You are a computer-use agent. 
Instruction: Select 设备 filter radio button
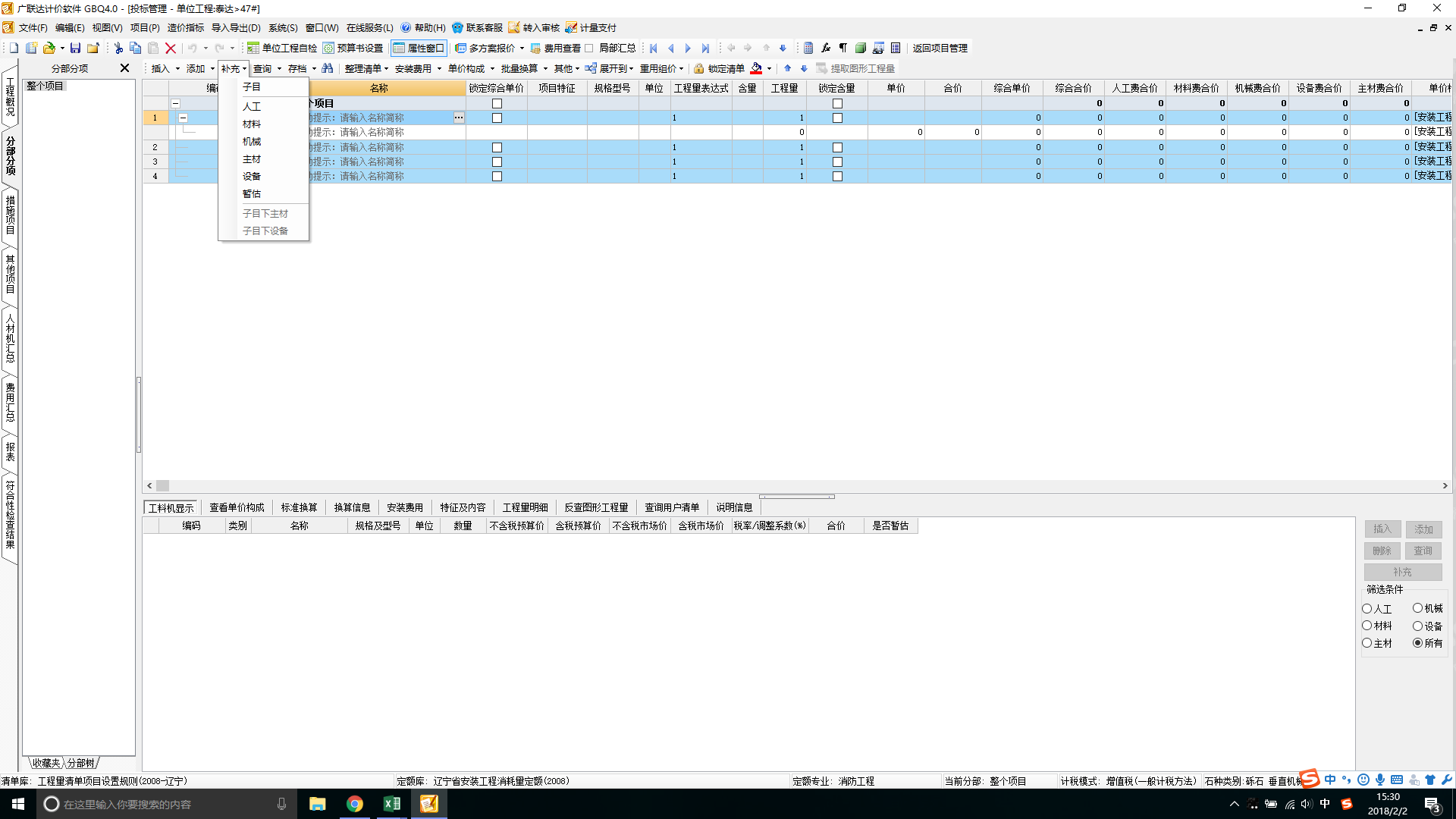(x=1417, y=626)
